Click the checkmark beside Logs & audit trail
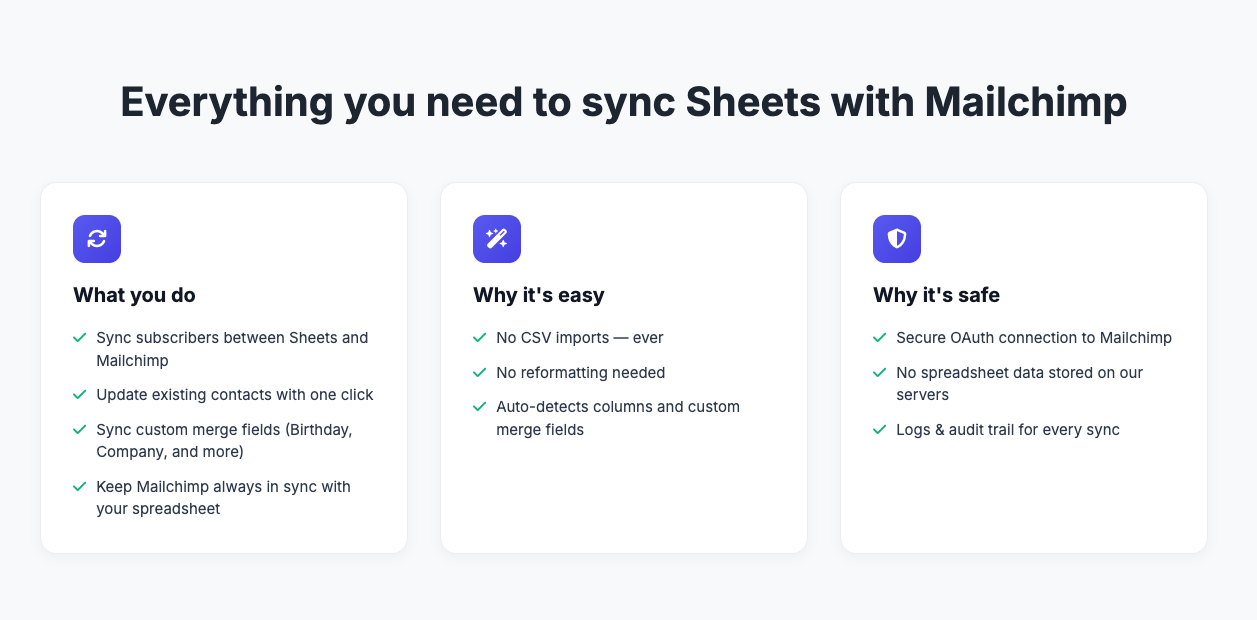This screenshot has width=1257, height=620. point(879,430)
